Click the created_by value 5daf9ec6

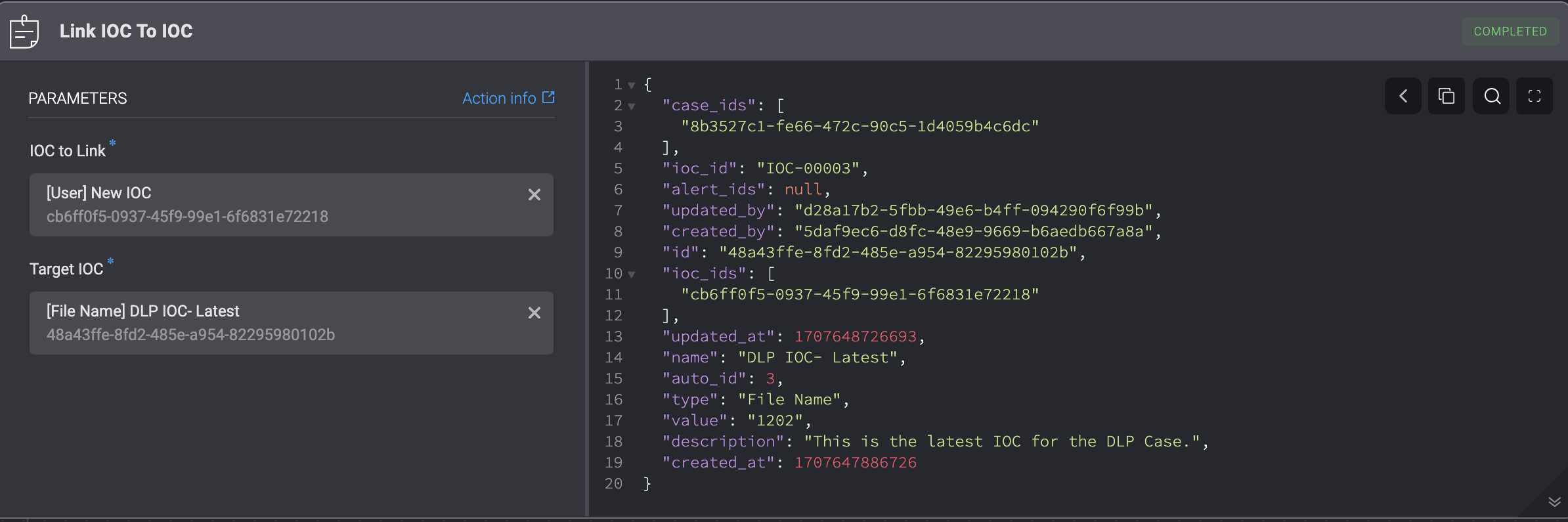pyautogui.click(x=974, y=231)
